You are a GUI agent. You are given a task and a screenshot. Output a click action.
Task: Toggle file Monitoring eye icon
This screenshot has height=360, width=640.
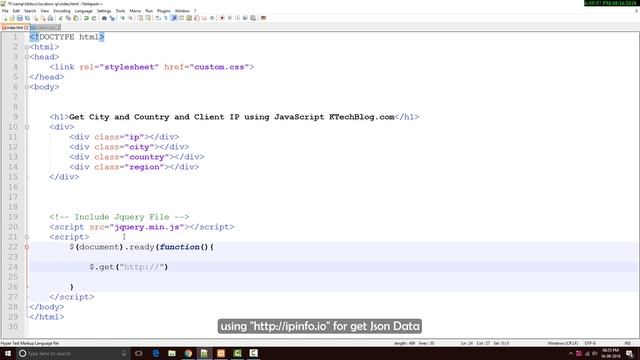click(x=212, y=18)
